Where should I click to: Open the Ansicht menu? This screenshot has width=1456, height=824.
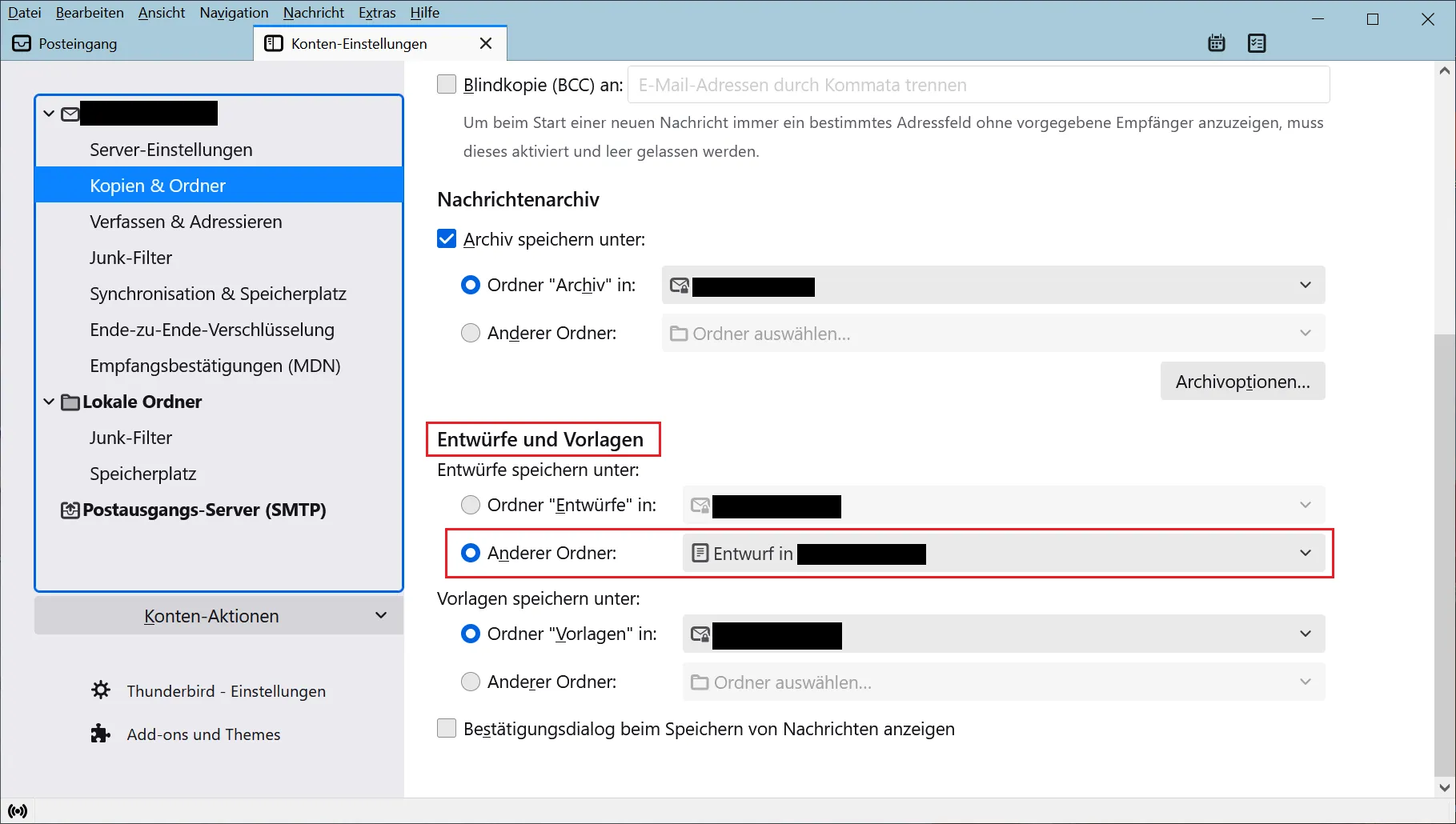pos(162,13)
